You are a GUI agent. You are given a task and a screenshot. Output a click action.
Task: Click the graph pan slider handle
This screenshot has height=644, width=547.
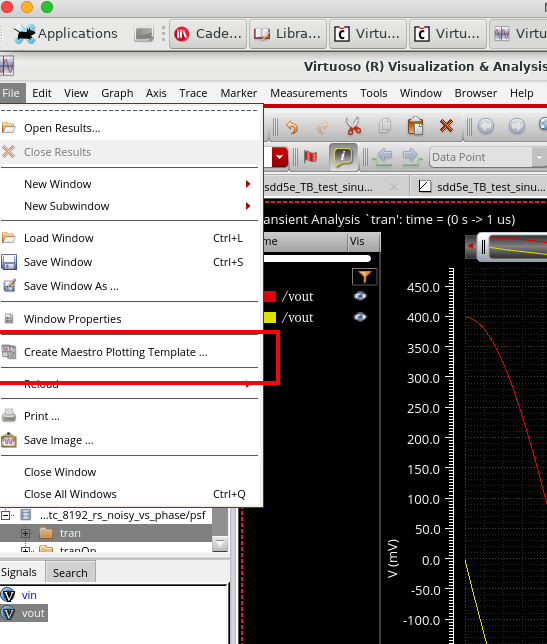tap(483, 247)
